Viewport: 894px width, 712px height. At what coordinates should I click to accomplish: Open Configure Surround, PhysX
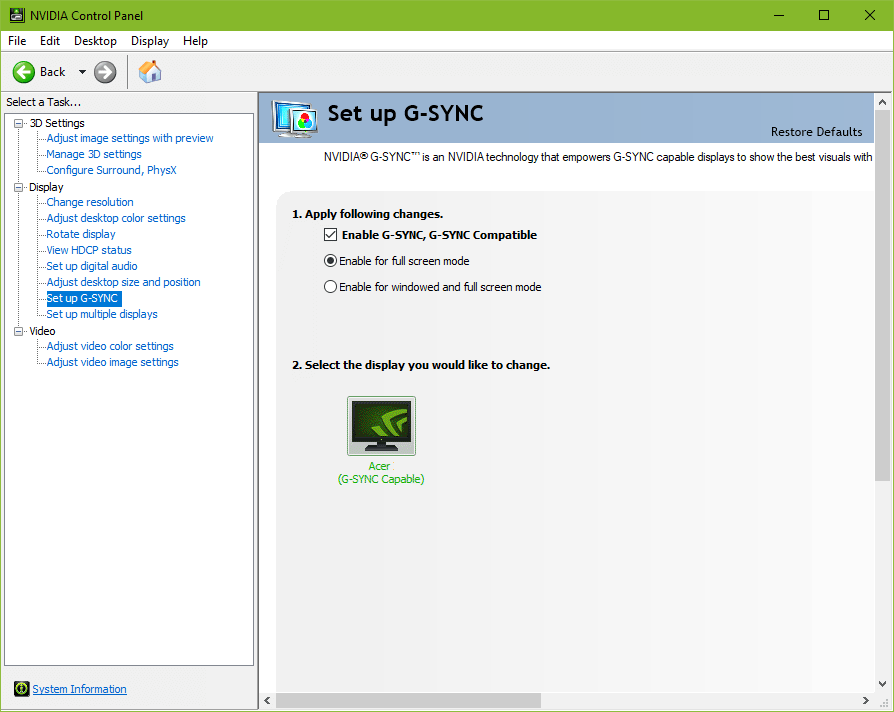112,170
